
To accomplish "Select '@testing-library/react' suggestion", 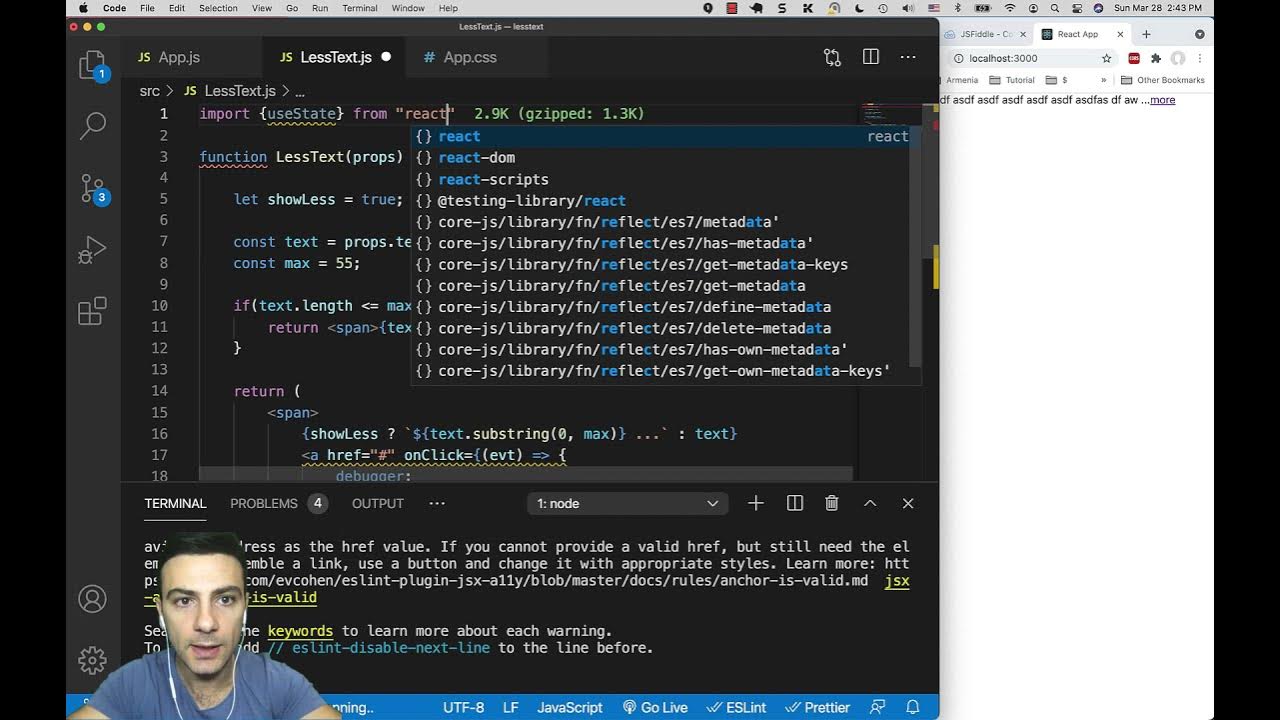I will (x=664, y=200).
